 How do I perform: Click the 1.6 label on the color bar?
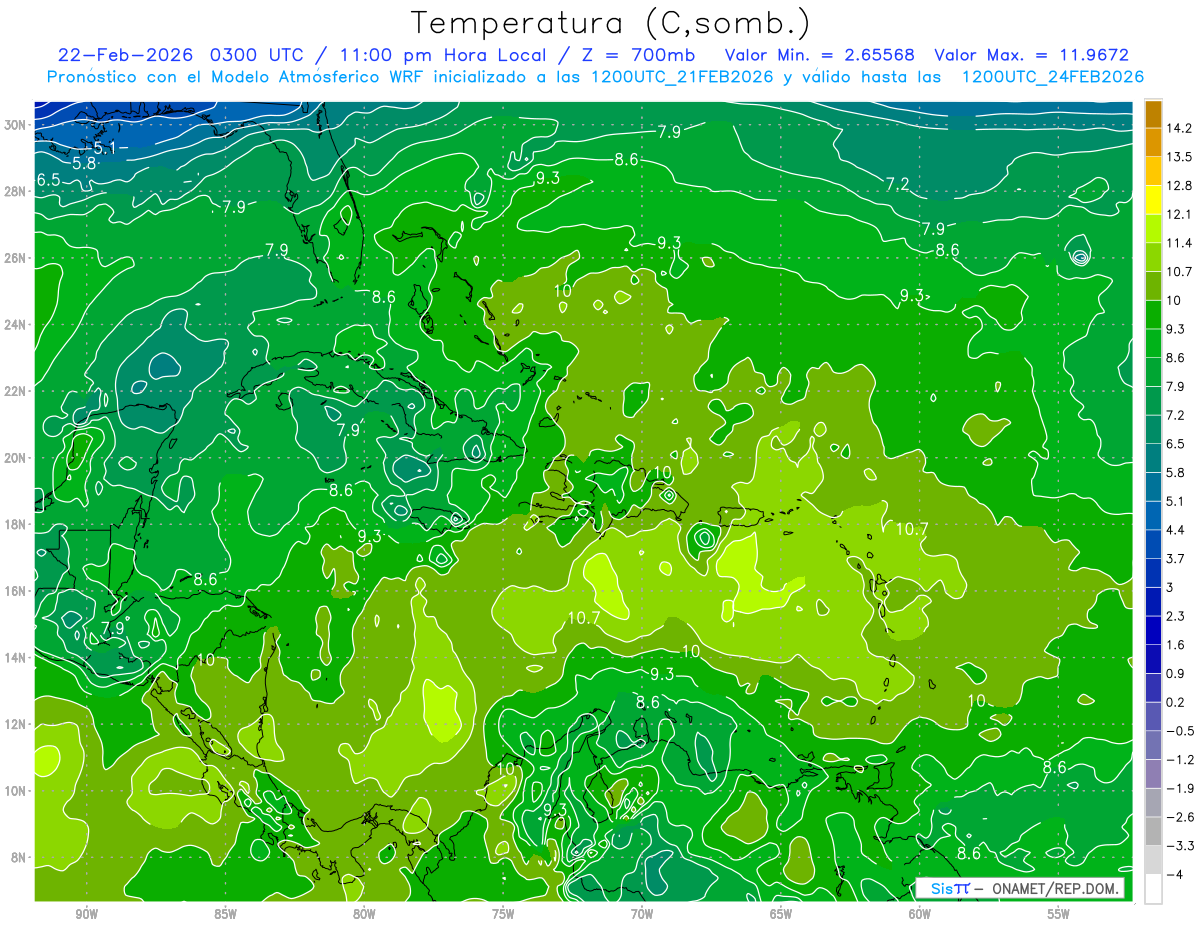[x=1176, y=644]
